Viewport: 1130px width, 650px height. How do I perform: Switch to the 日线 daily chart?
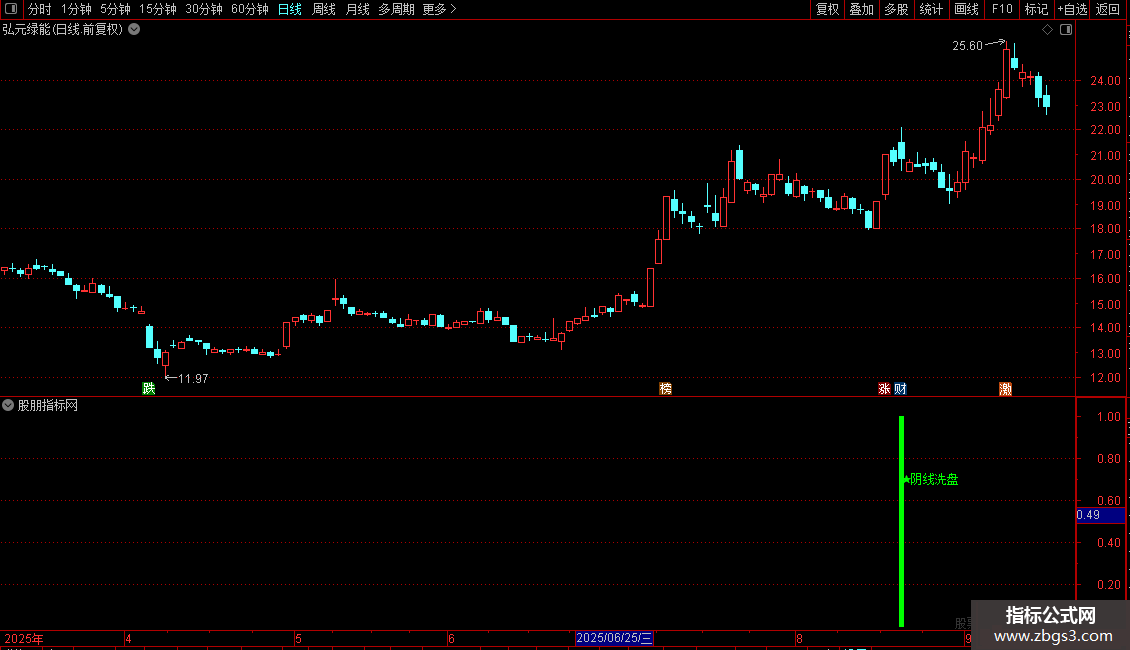[x=290, y=9]
